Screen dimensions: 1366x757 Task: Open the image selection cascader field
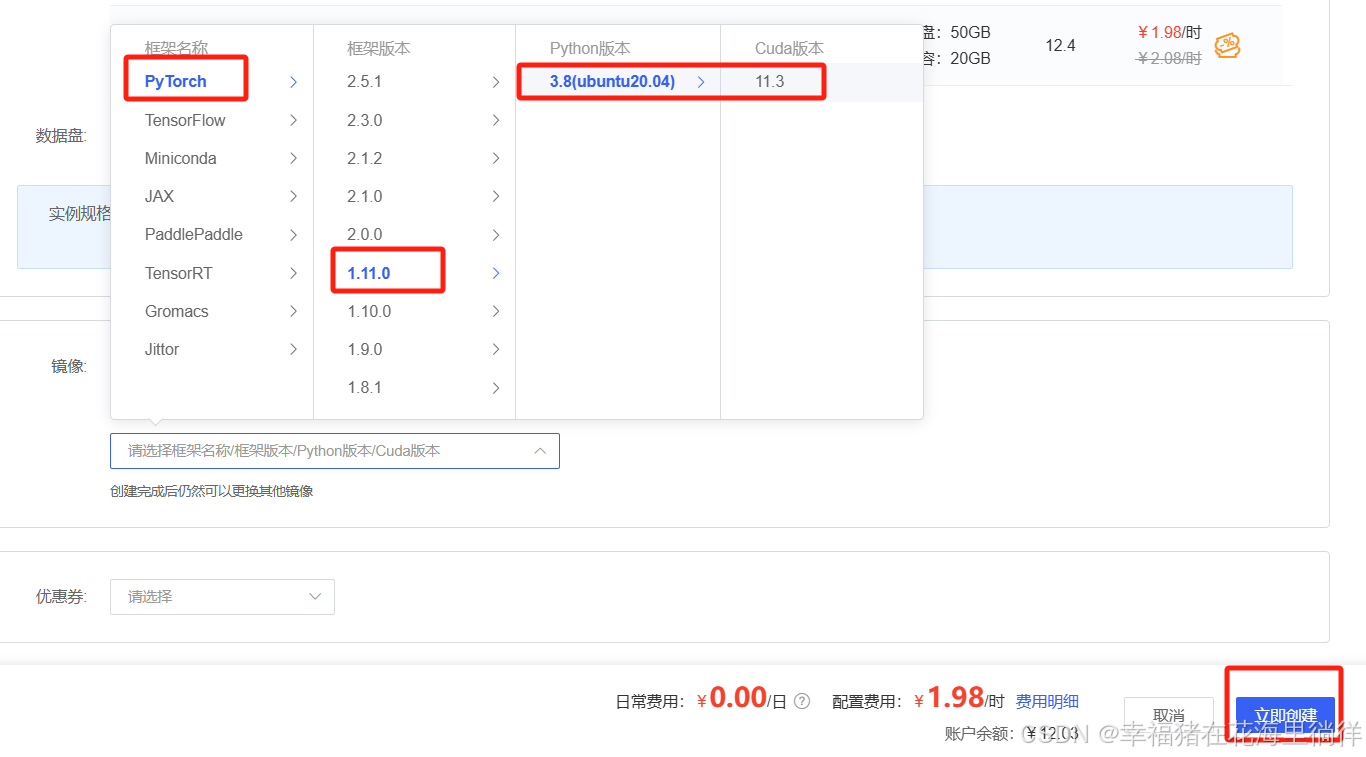[335, 451]
